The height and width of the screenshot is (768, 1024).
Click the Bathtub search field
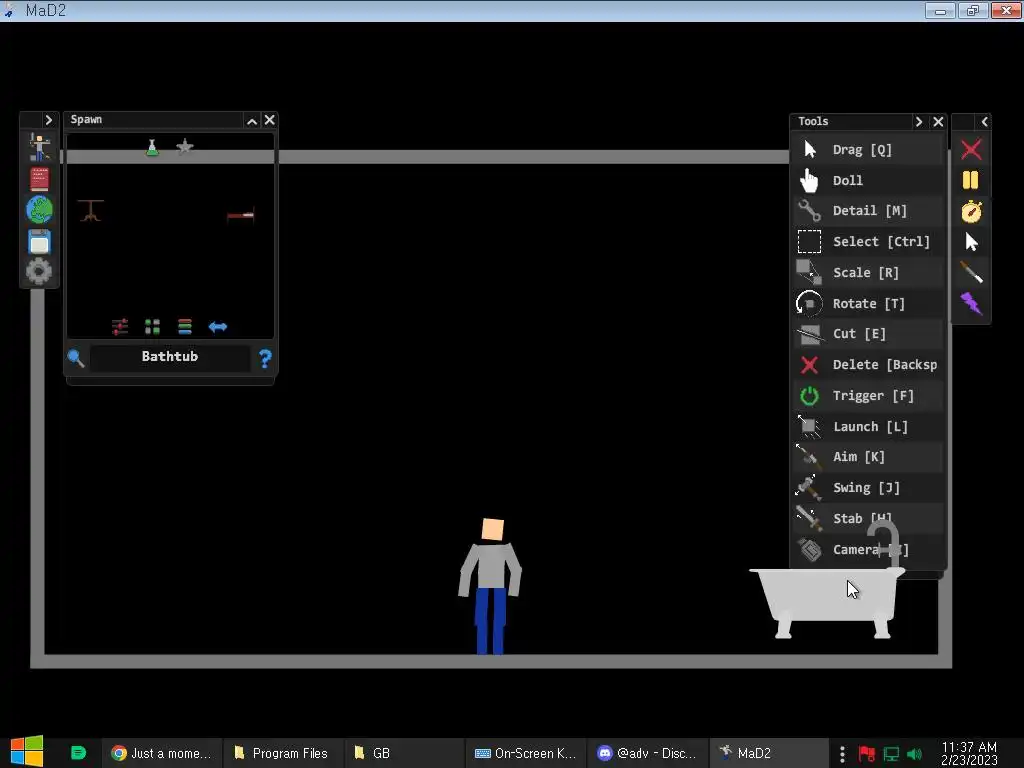pyautogui.click(x=170, y=357)
